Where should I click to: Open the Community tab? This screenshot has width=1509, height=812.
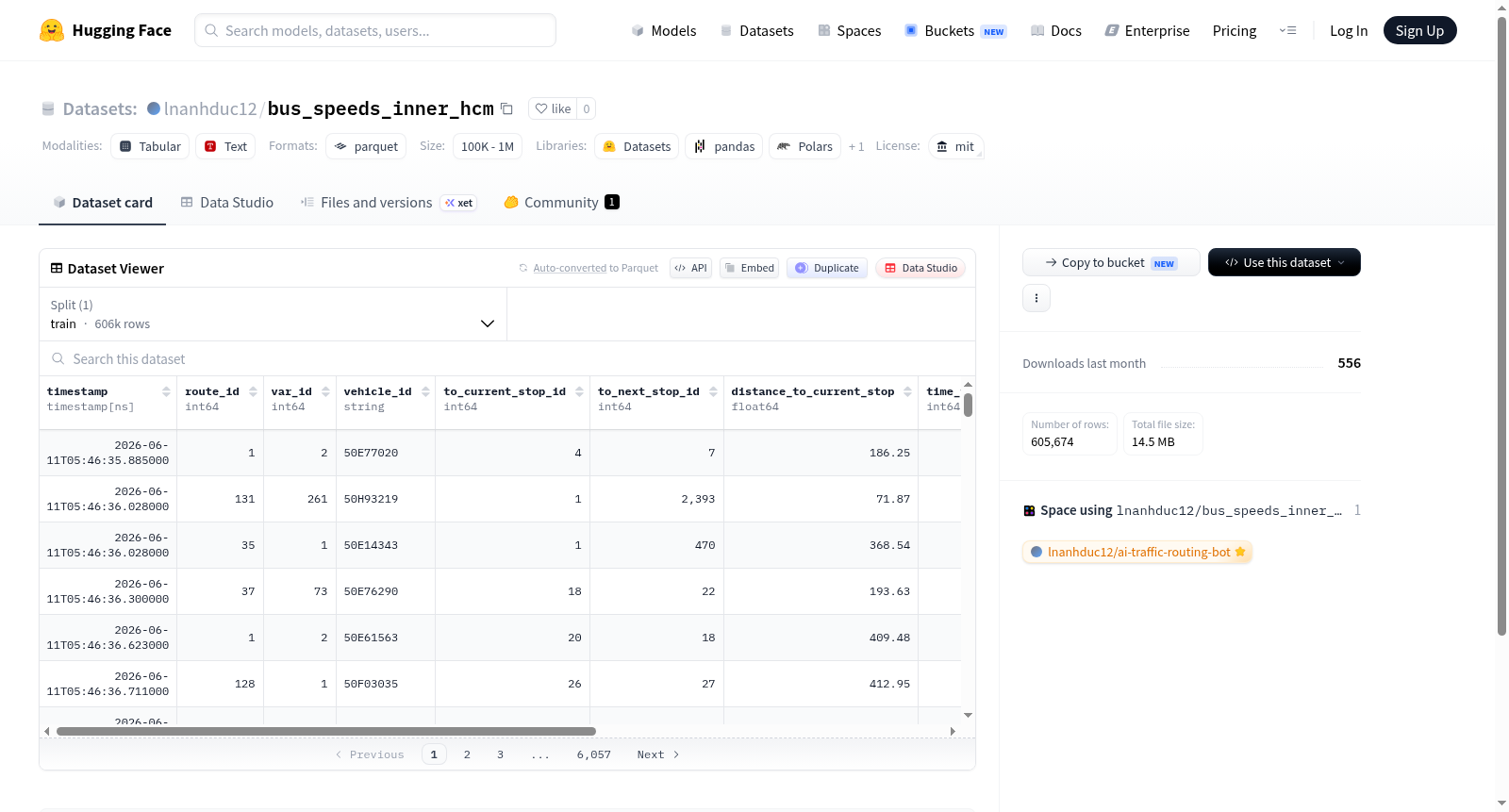click(x=561, y=203)
